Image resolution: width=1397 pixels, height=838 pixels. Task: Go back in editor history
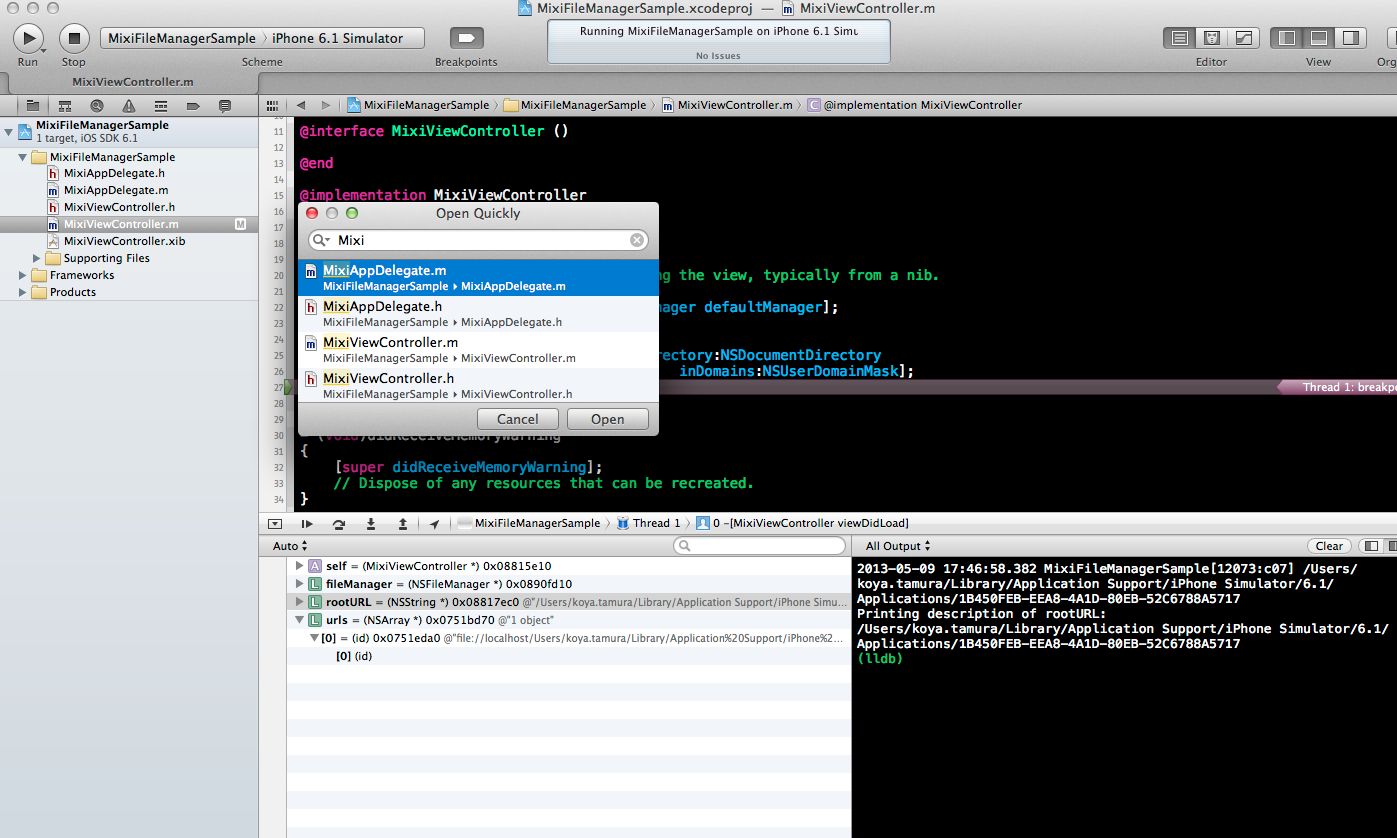[300, 105]
